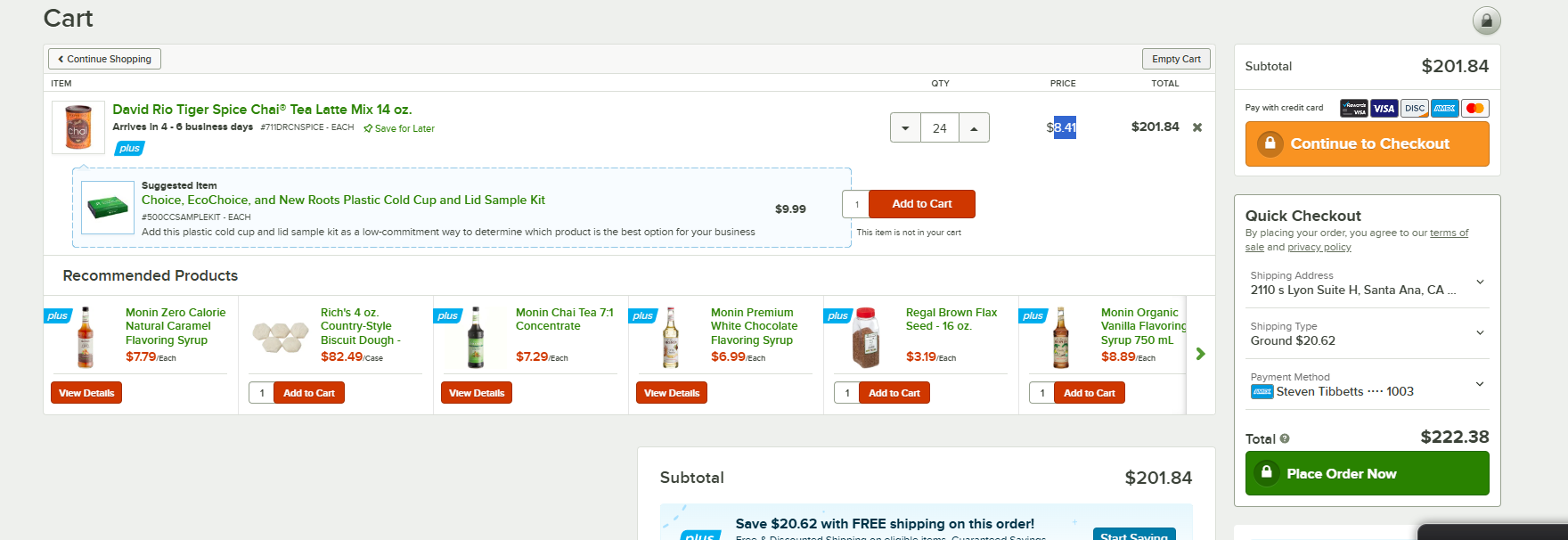Screen dimensions: 1568x540
Task: Click the padlock secure icon top right
Action: (1486, 20)
